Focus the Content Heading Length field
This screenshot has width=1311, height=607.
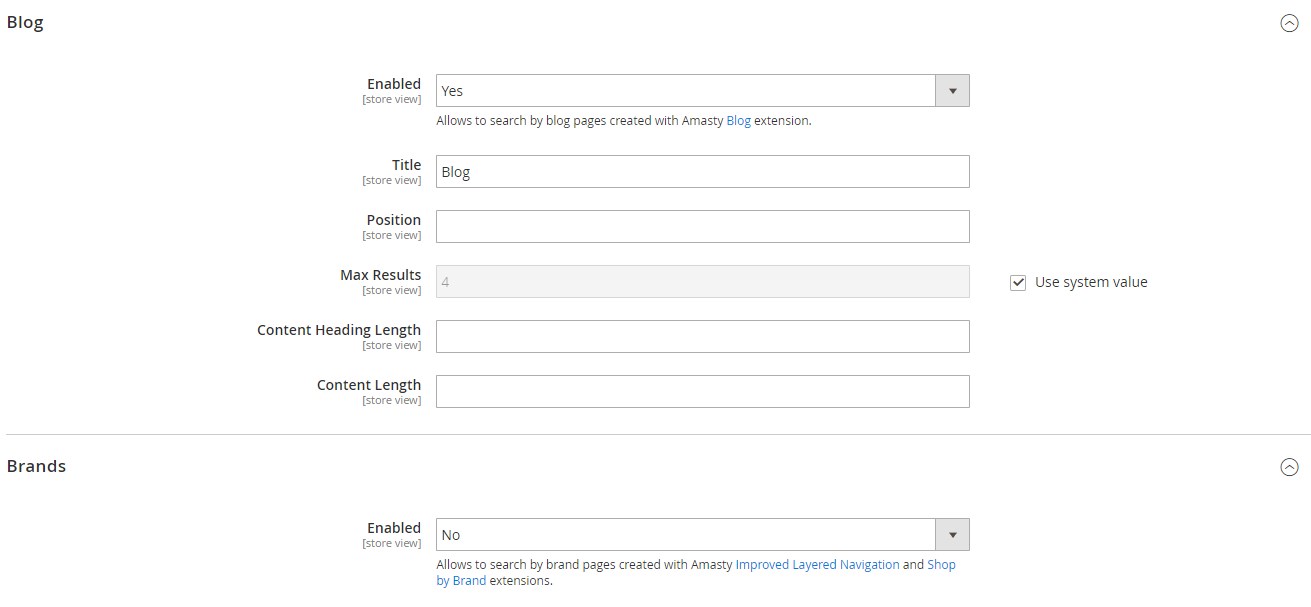pos(703,337)
